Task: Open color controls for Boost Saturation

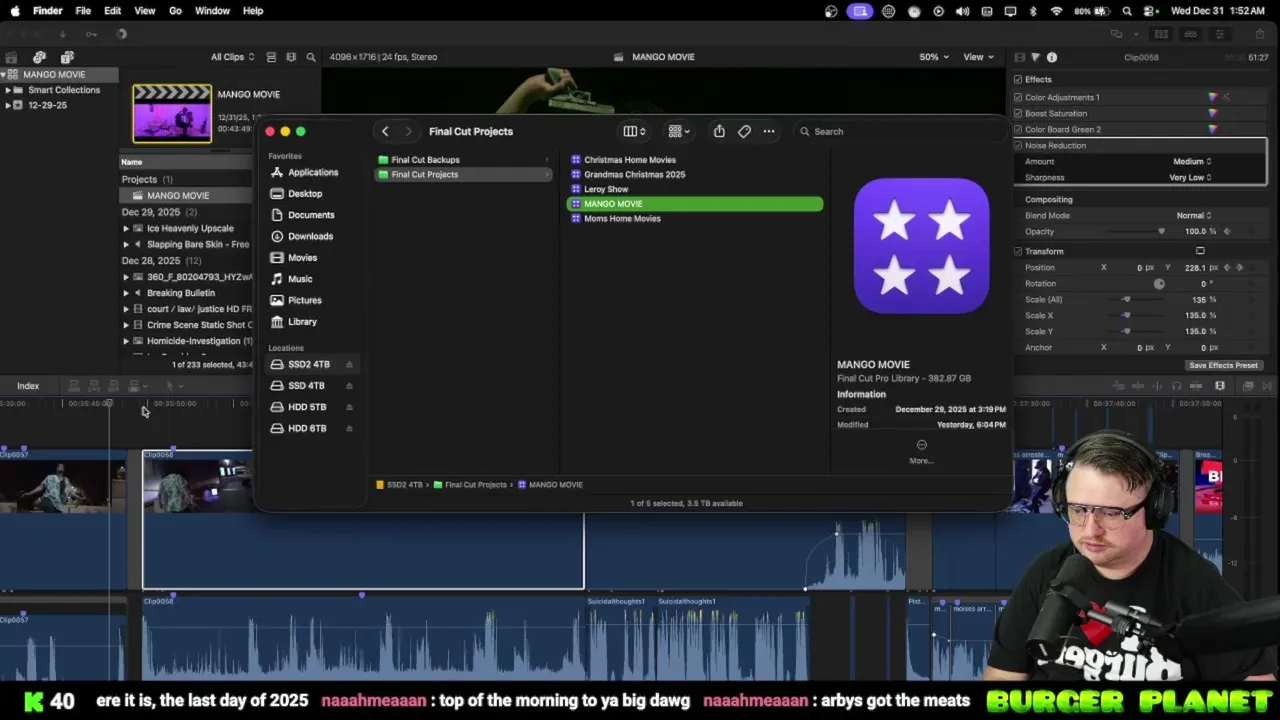Action: [x=1213, y=113]
